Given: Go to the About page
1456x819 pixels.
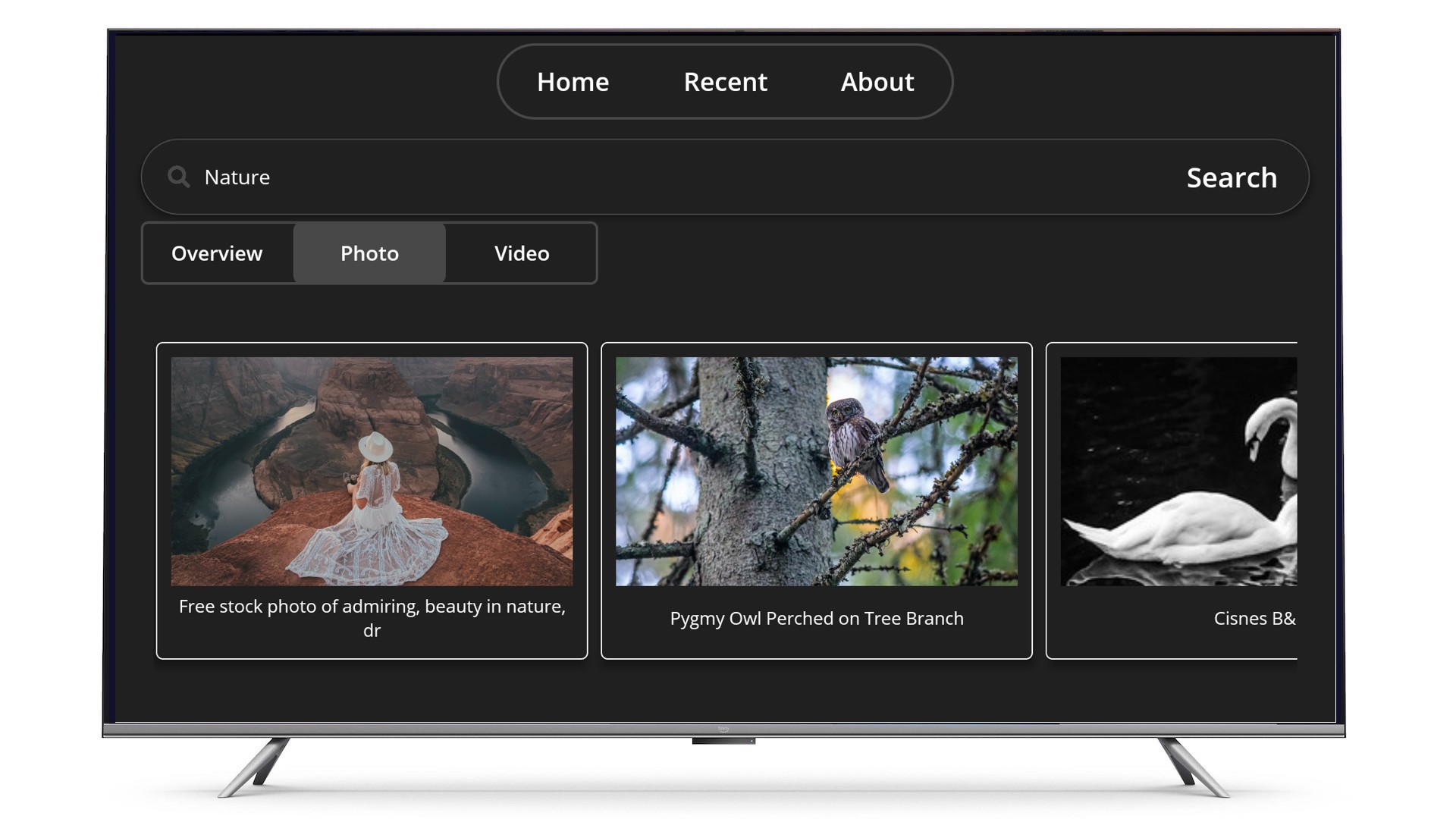Looking at the screenshot, I should (877, 82).
